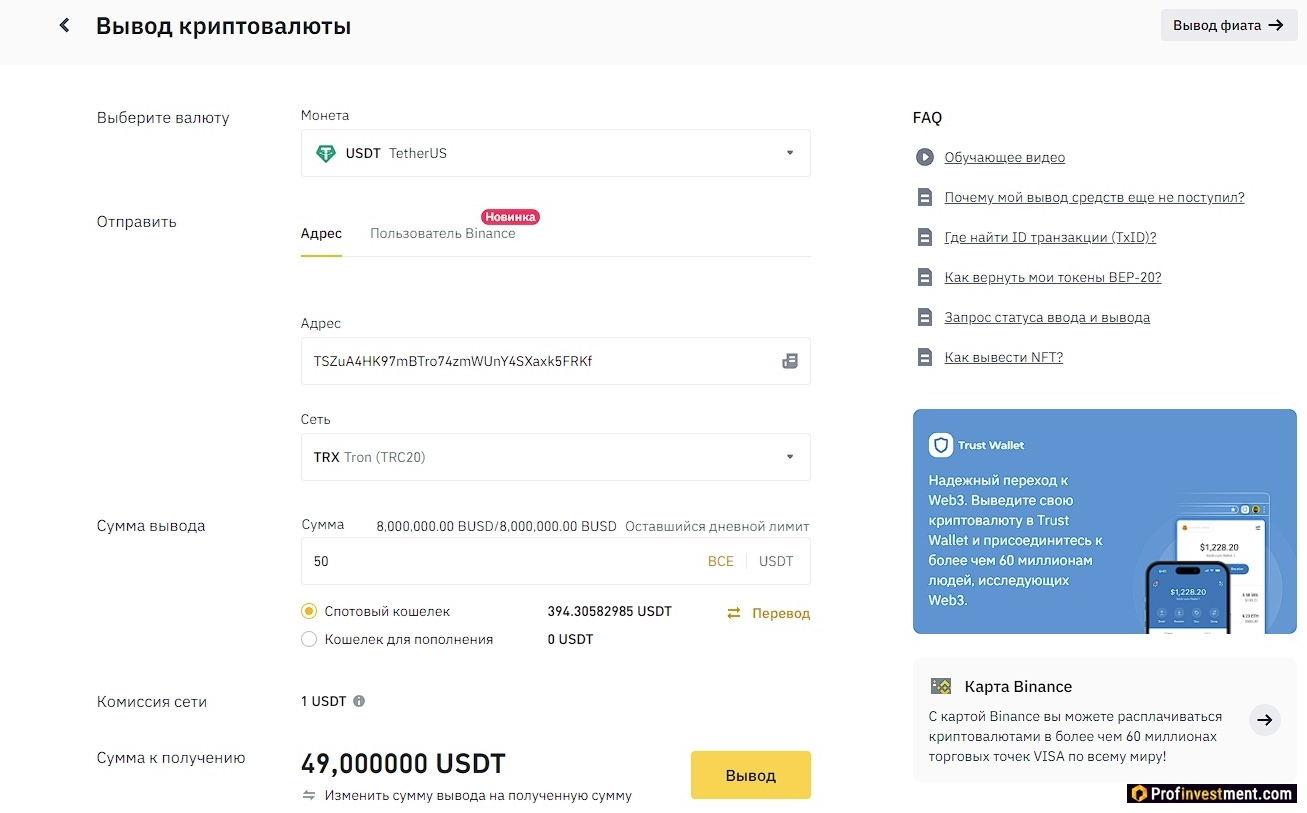Click the Вывод криптовалюты page title
Viewport: 1307px width, 813px height.
pos(223,26)
